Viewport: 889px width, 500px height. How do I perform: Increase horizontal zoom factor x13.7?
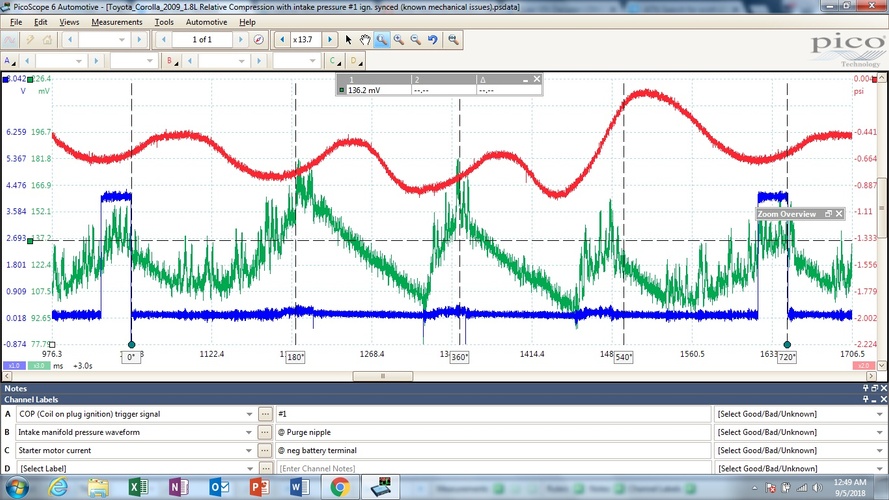point(330,40)
